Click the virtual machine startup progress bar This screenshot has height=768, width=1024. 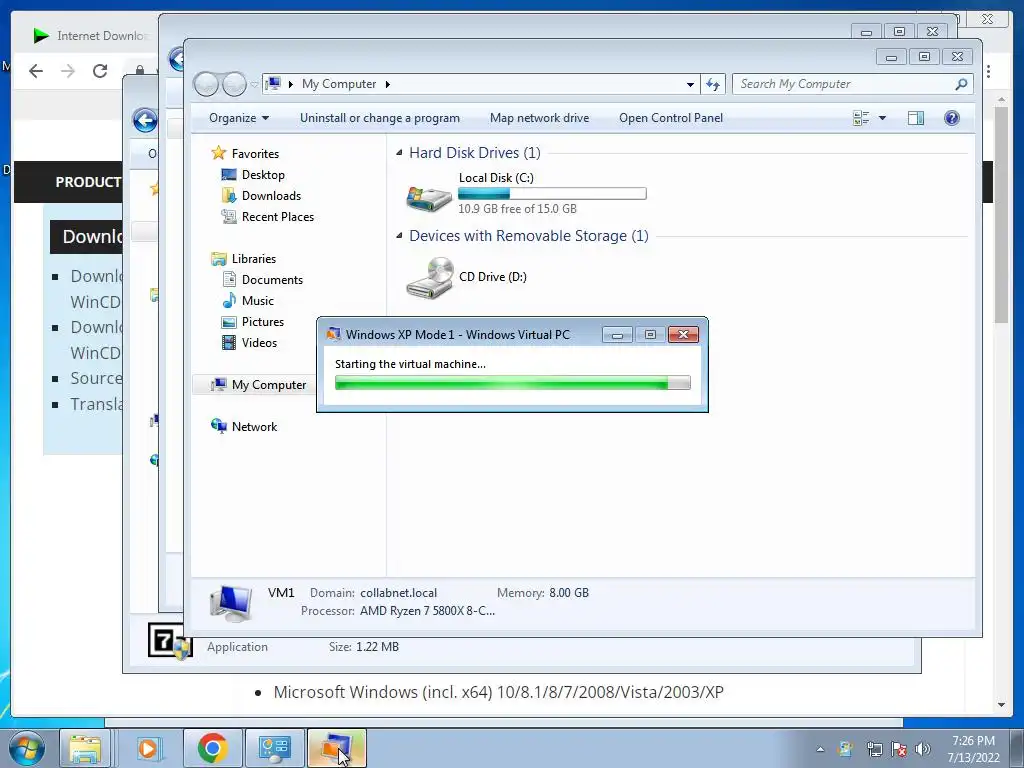(512, 383)
